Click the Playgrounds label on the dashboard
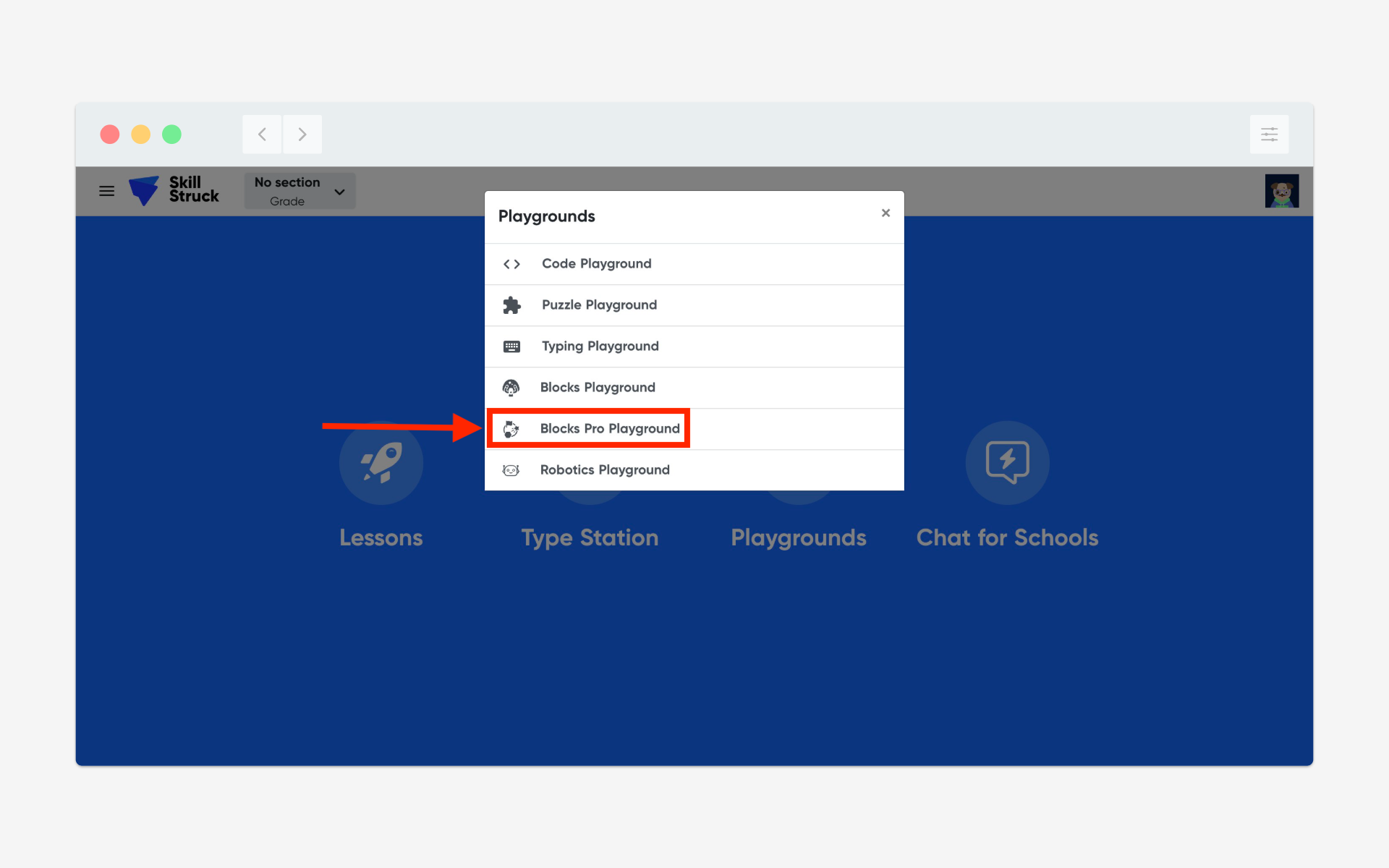This screenshot has height=868, width=1389. pos(799,537)
